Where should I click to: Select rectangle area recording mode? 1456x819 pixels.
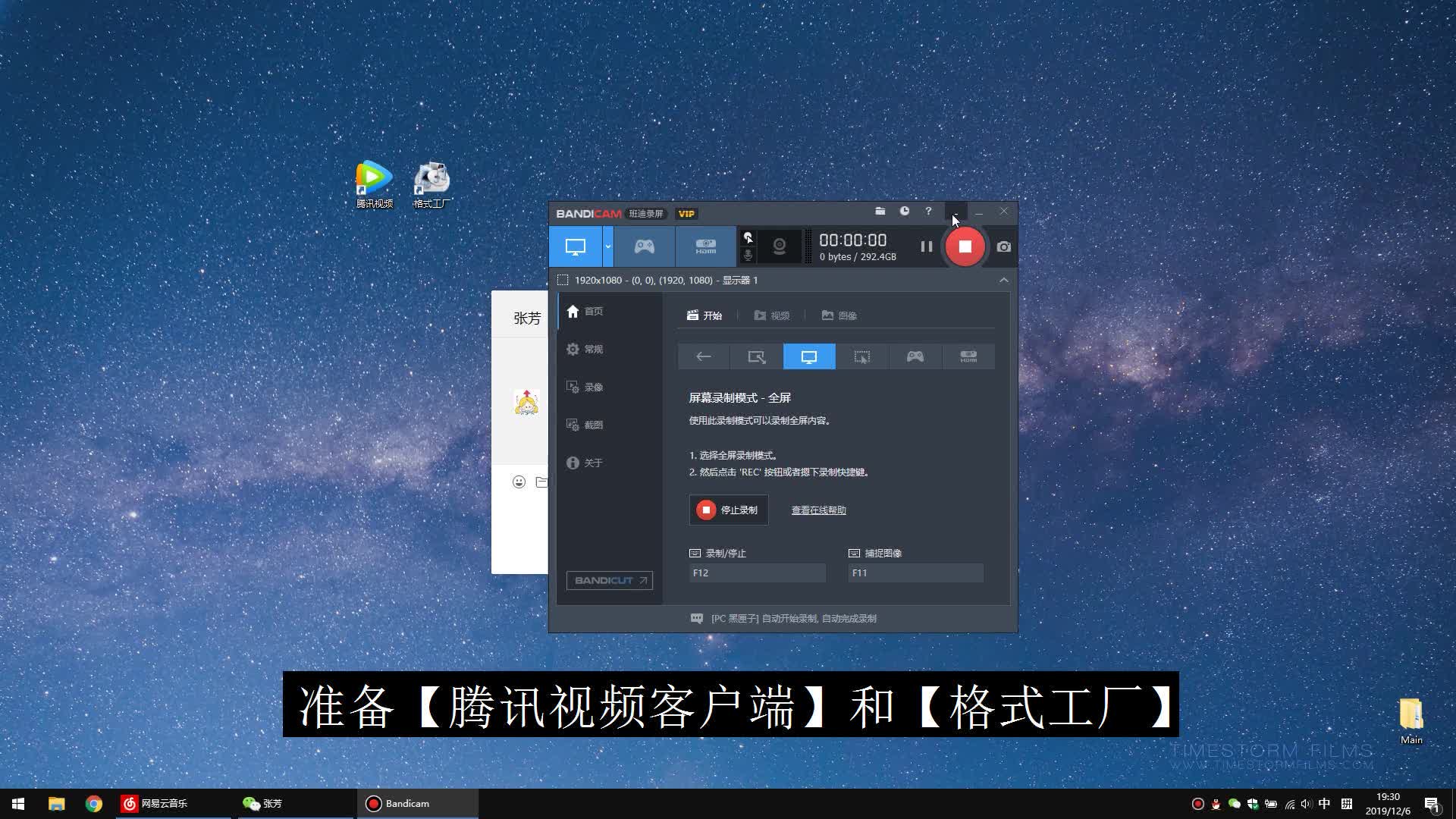[756, 356]
